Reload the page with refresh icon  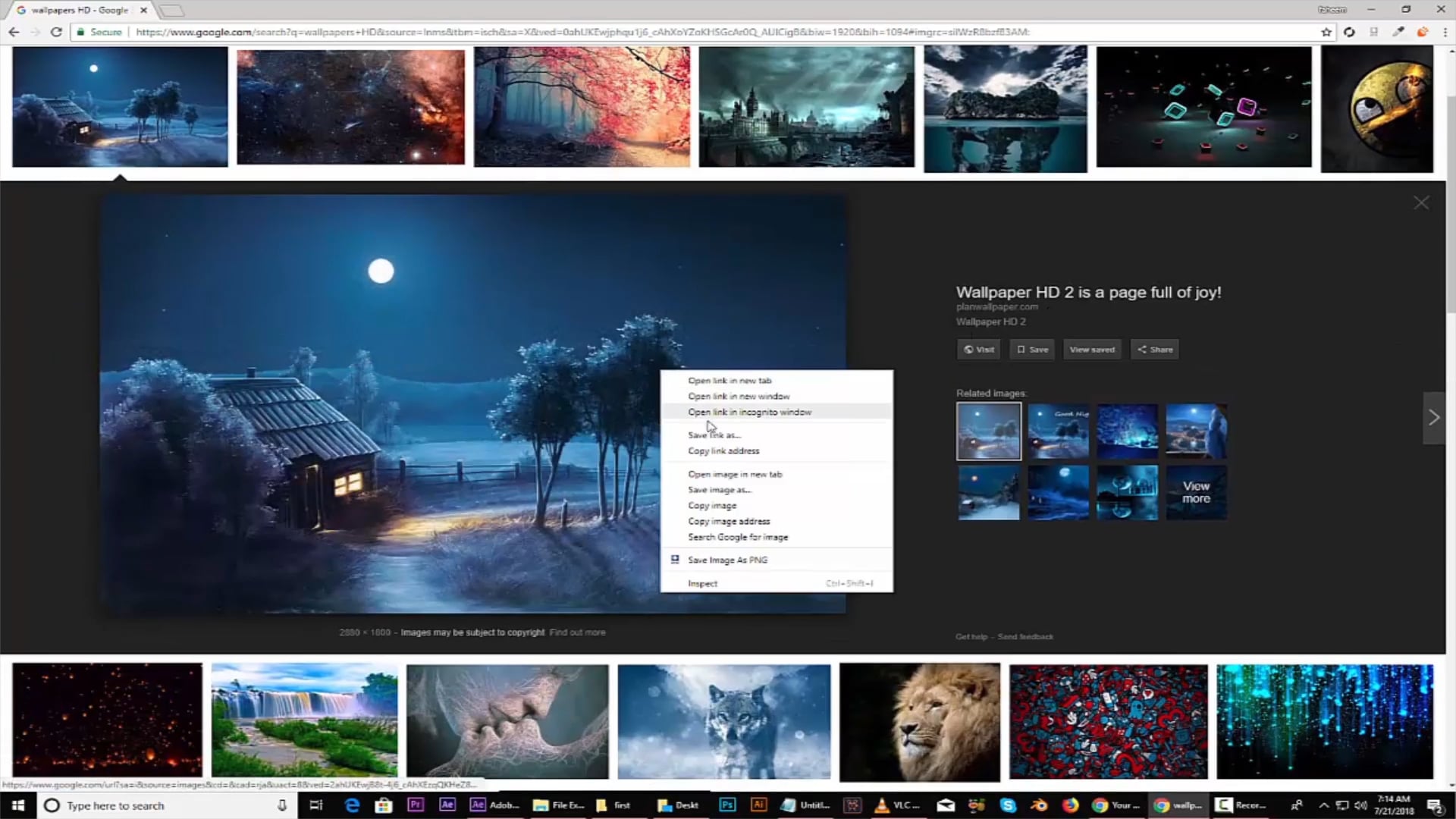coord(56,32)
